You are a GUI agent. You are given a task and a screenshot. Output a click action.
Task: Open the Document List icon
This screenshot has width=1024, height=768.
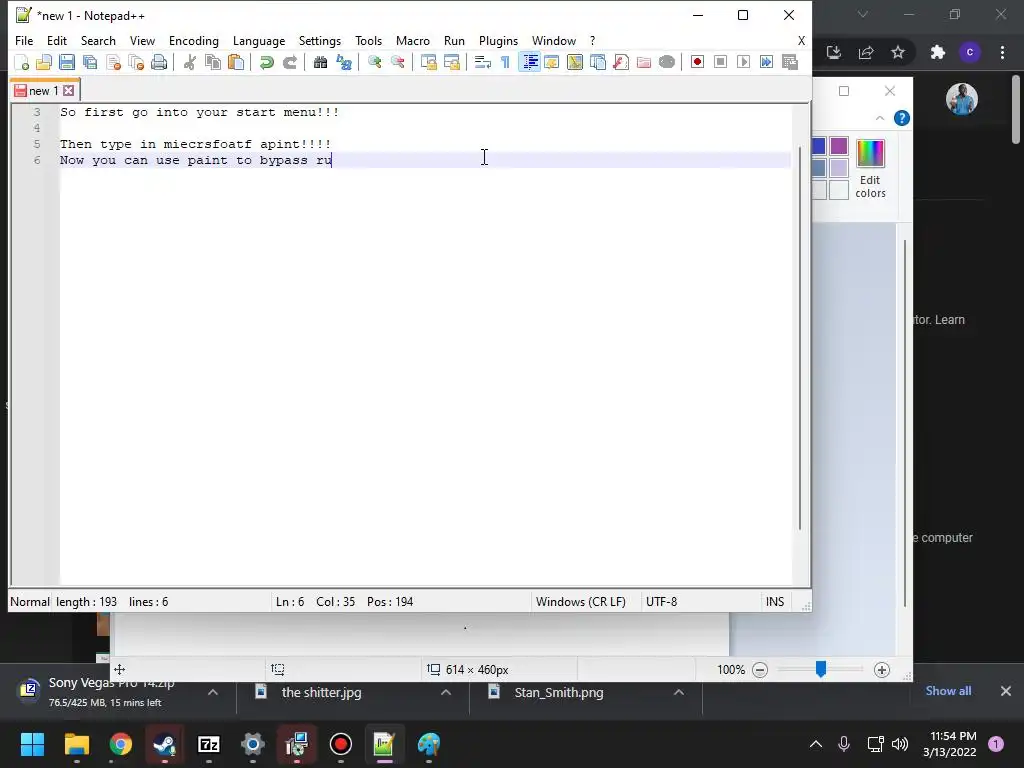tap(598, 62)
